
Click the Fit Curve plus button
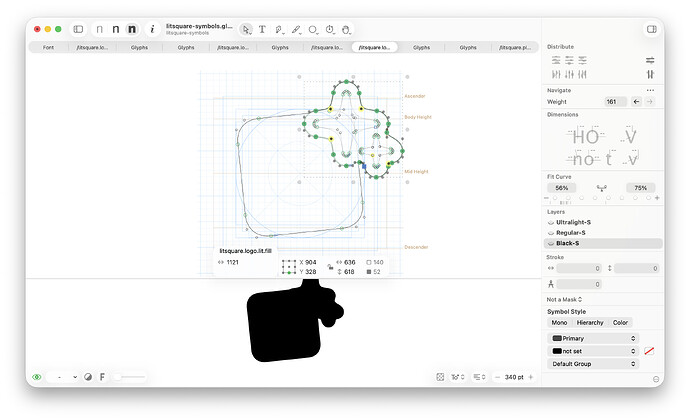coord(657,198)
